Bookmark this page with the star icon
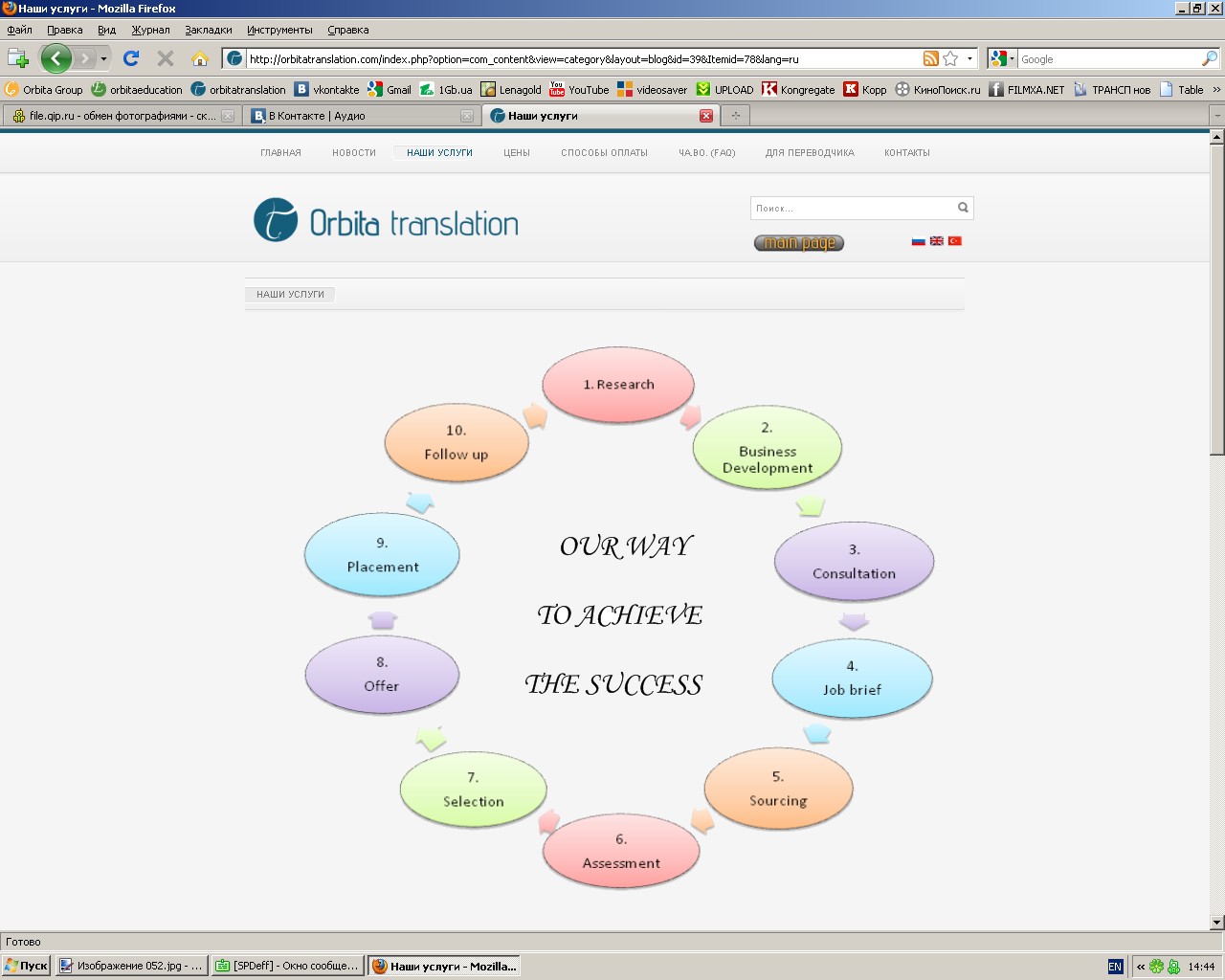1225x980 pixels. pos(950,58)
